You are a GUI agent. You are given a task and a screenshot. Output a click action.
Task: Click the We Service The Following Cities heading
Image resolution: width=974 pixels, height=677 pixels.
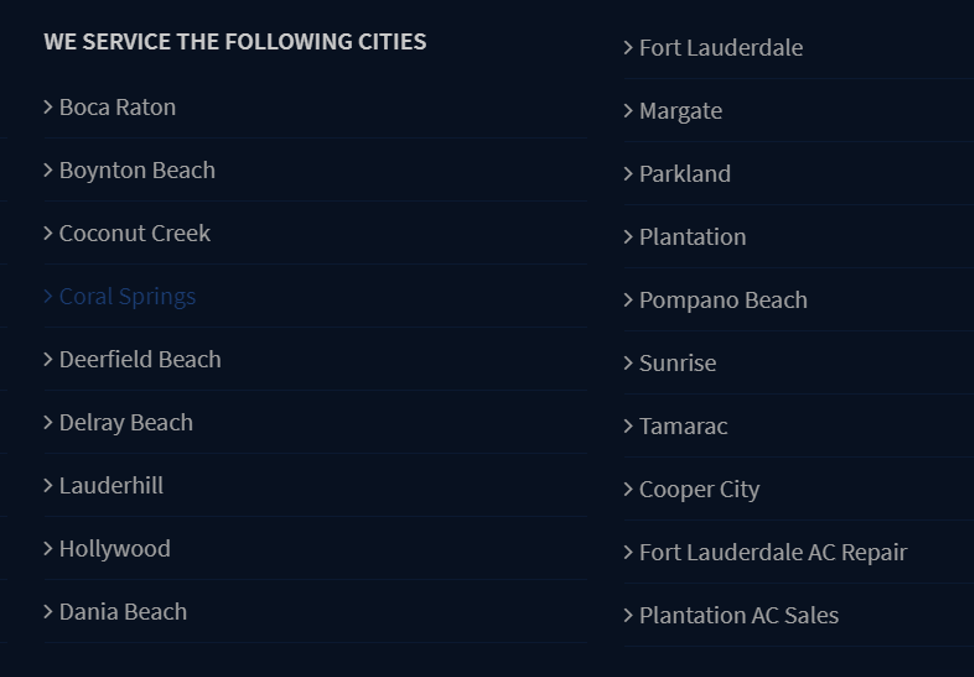[235, 42]
